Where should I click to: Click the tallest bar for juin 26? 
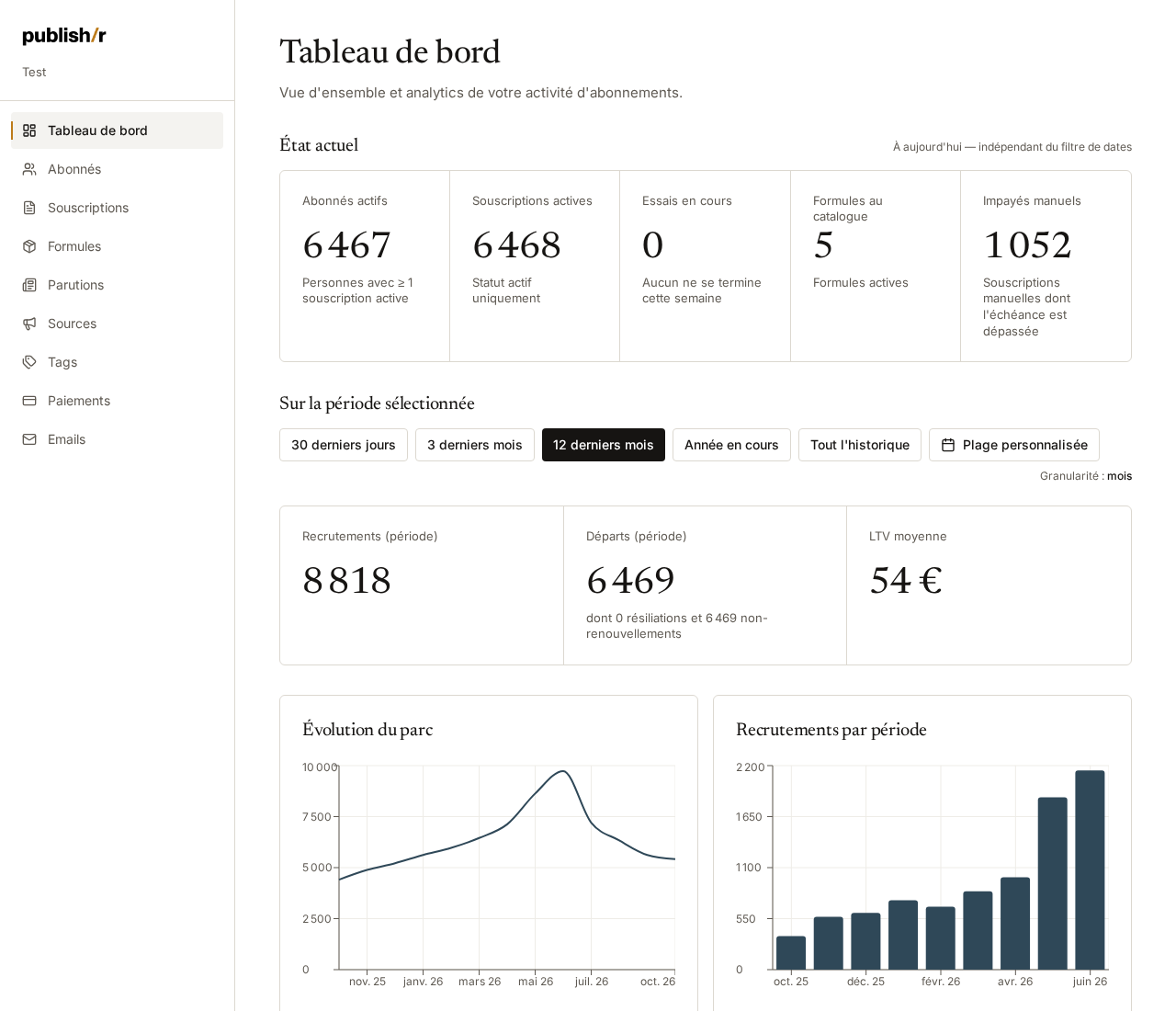1090,870
